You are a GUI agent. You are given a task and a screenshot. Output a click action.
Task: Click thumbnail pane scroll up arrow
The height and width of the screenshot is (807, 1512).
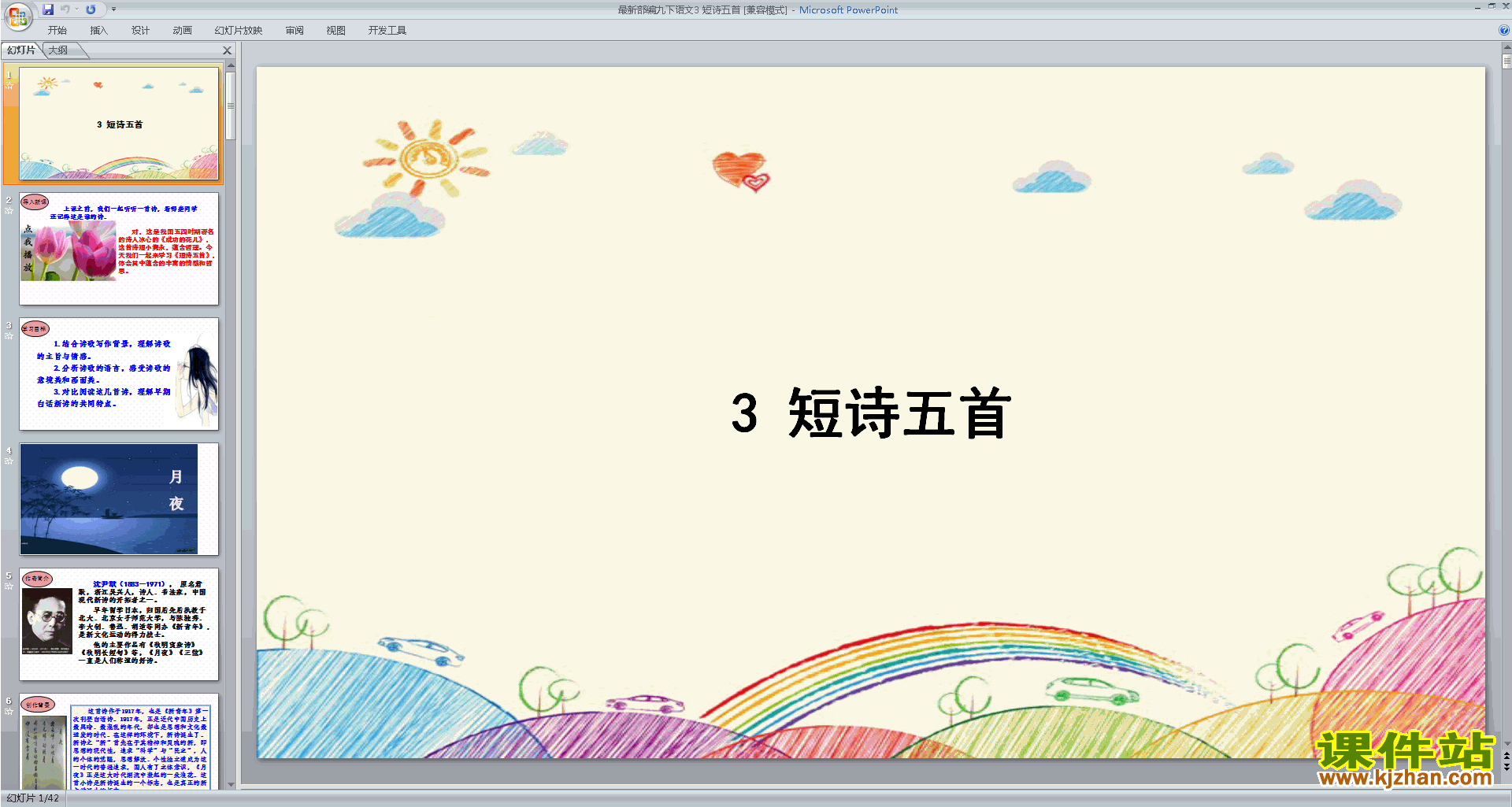click(231, 66)
